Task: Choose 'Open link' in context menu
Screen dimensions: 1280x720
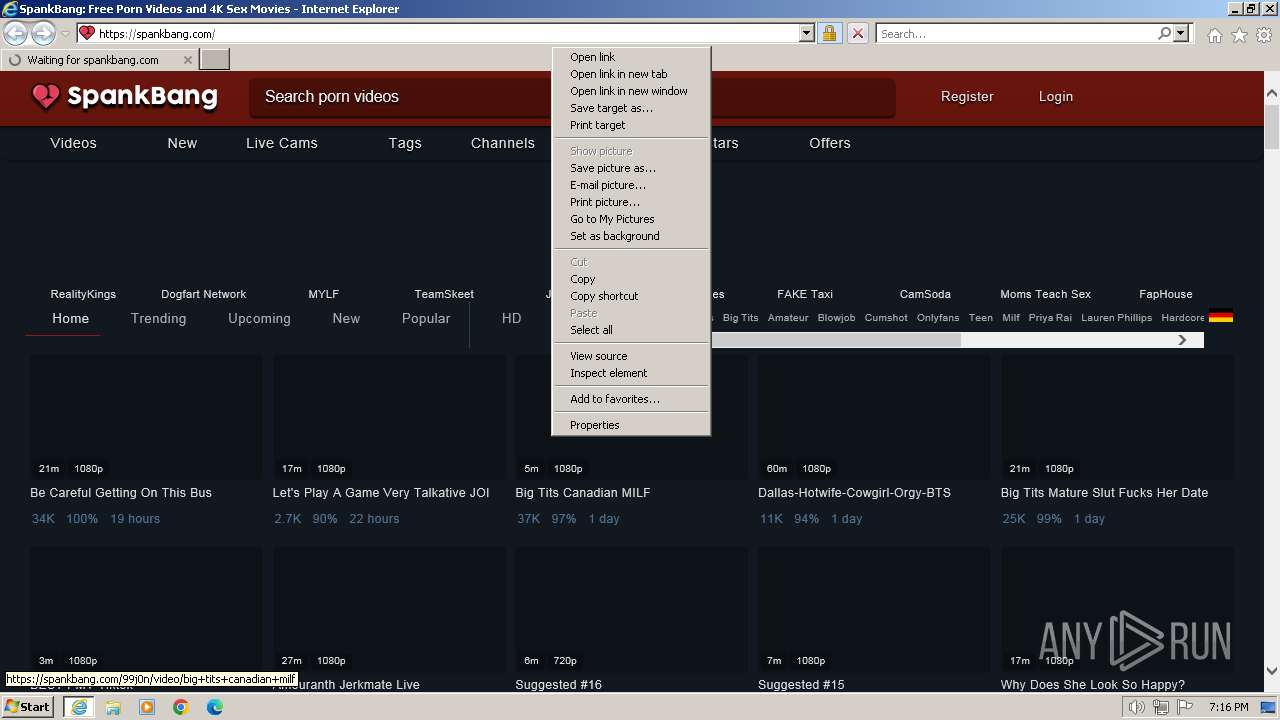Action: [x=631, y=57]
